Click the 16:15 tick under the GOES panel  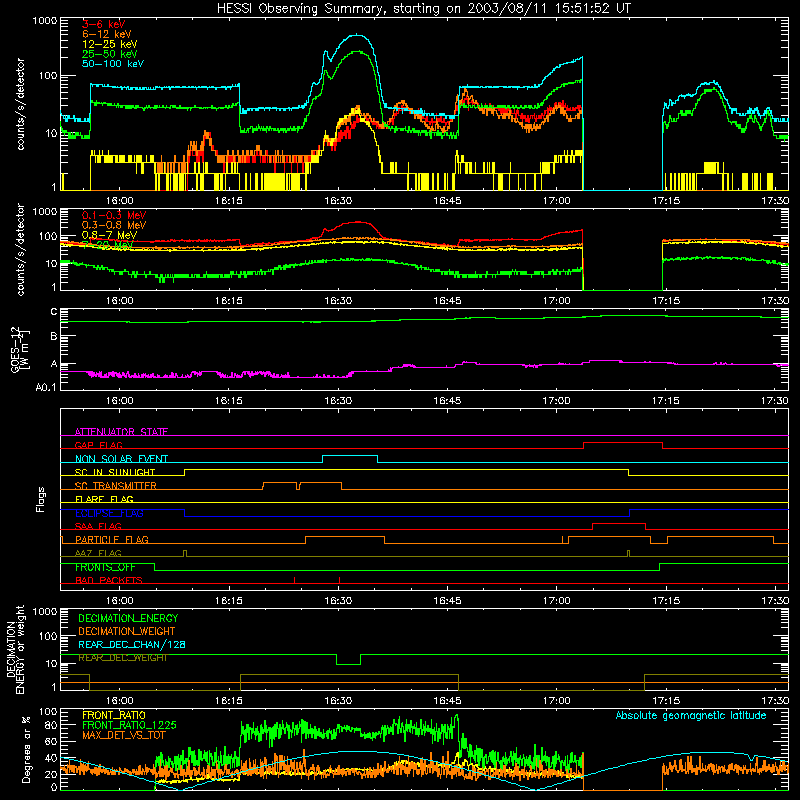[229, 401]
